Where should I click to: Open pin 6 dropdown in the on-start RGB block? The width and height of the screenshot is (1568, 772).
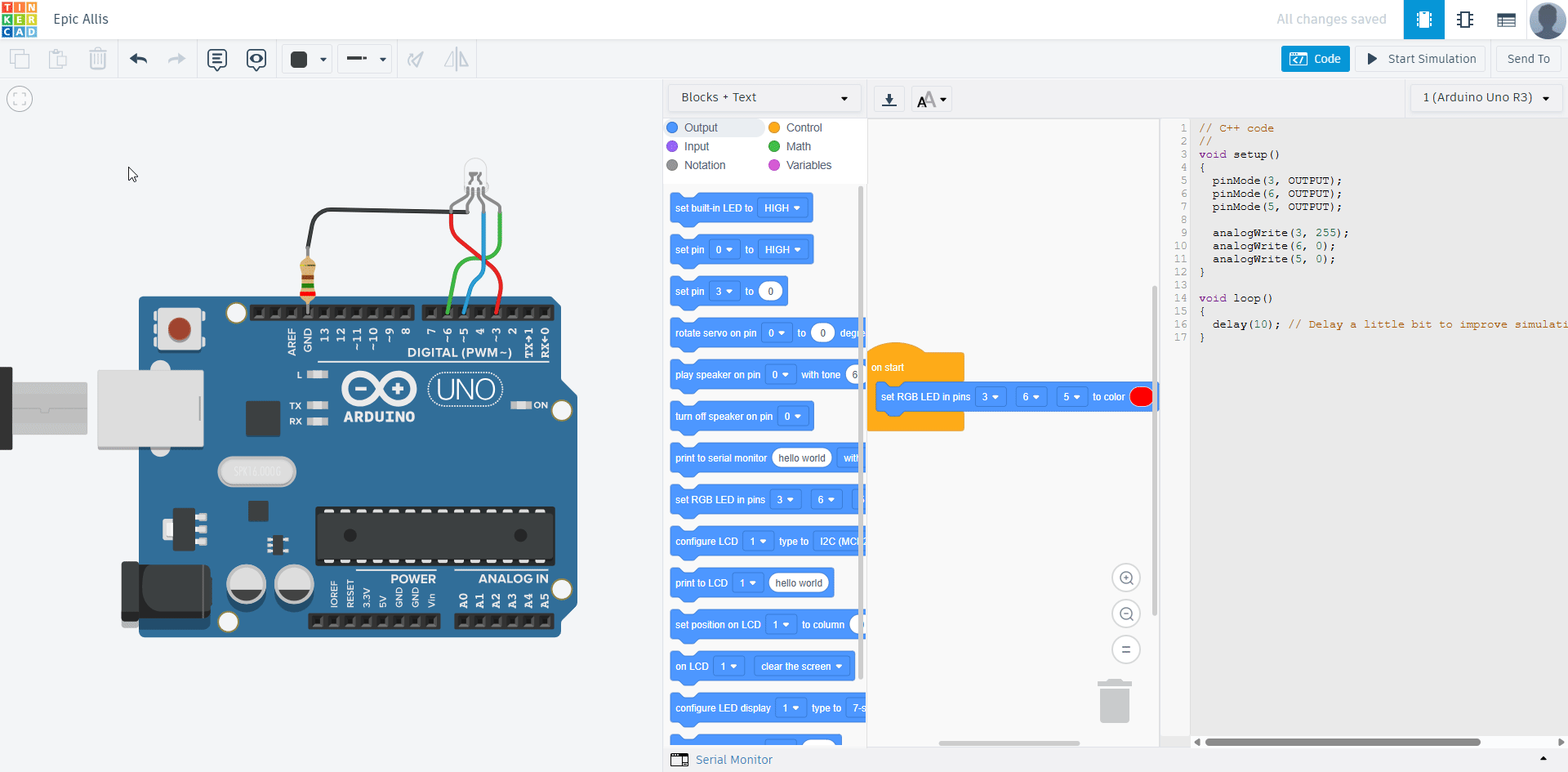pos(1031,397)
